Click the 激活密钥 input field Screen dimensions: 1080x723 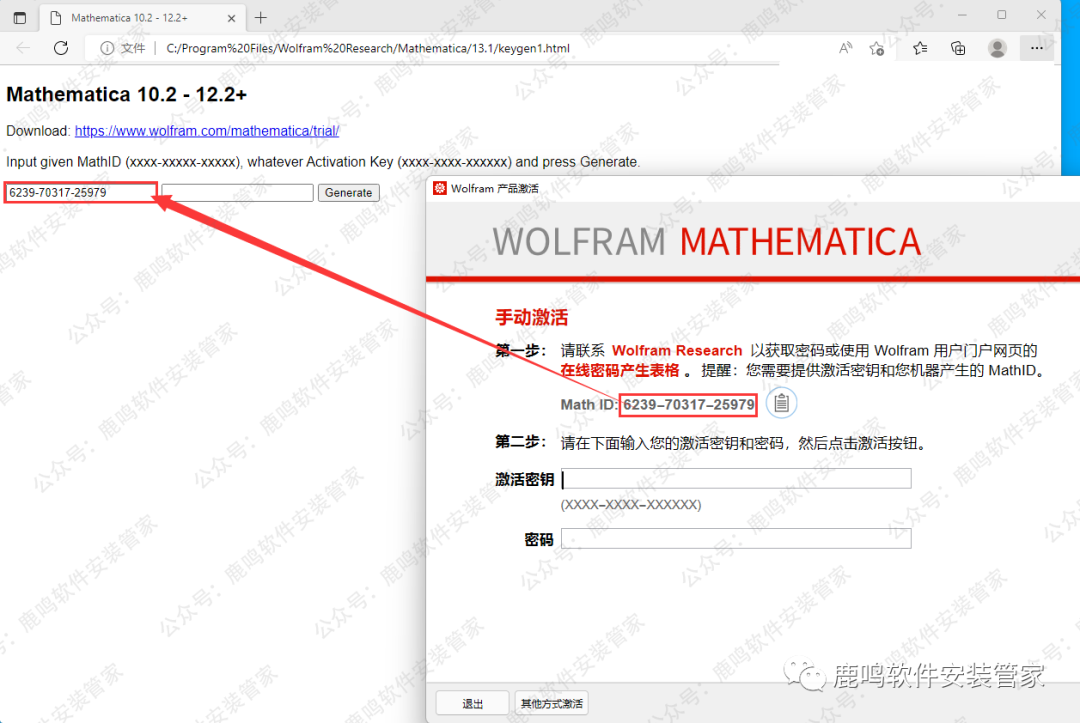(x=736, y=479)
